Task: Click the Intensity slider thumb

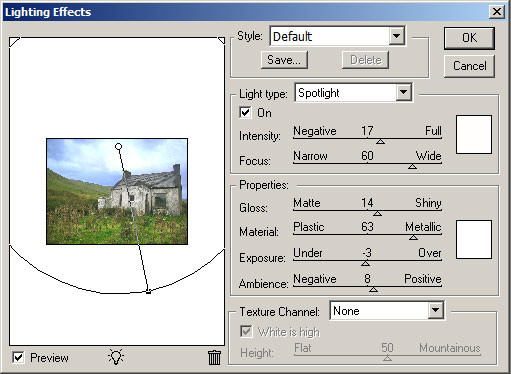Action: tap(381, 142)
